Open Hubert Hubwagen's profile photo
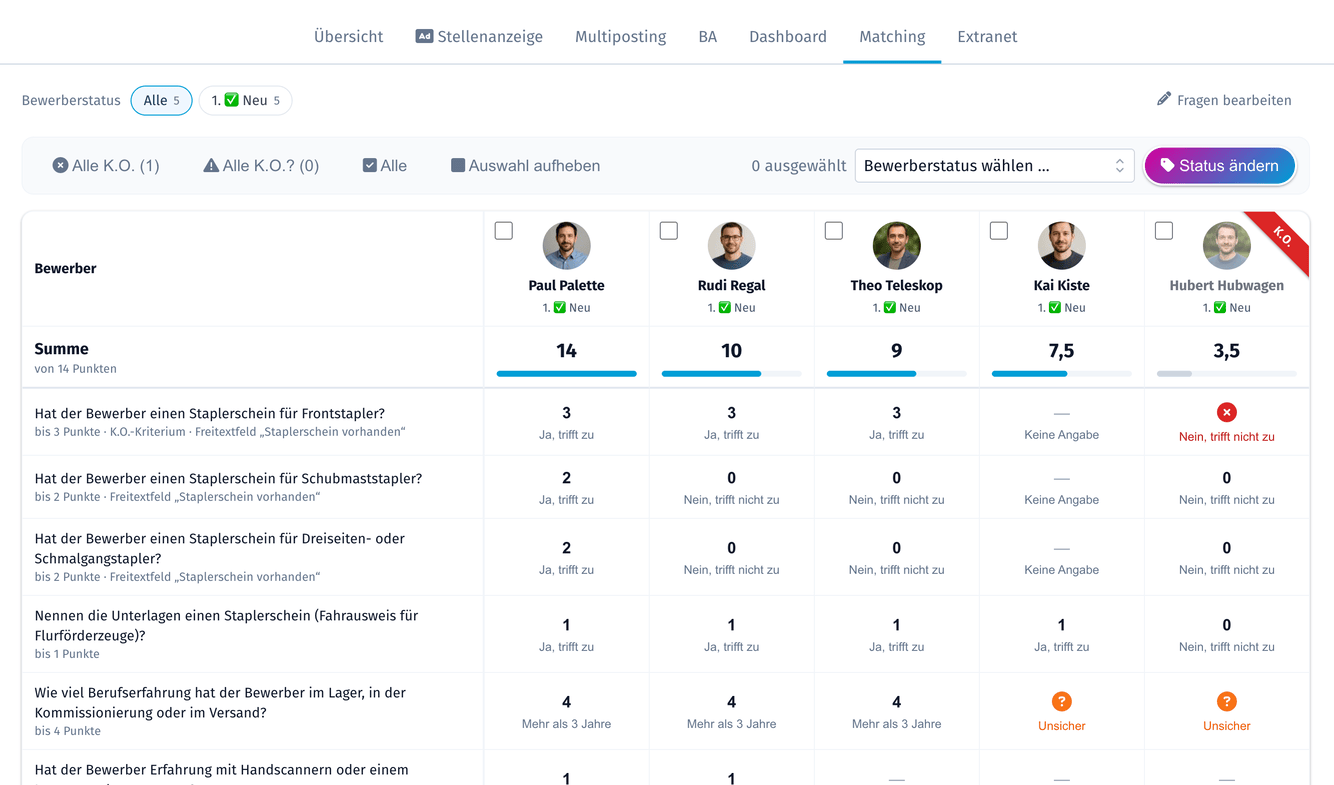 point(1227,246)
